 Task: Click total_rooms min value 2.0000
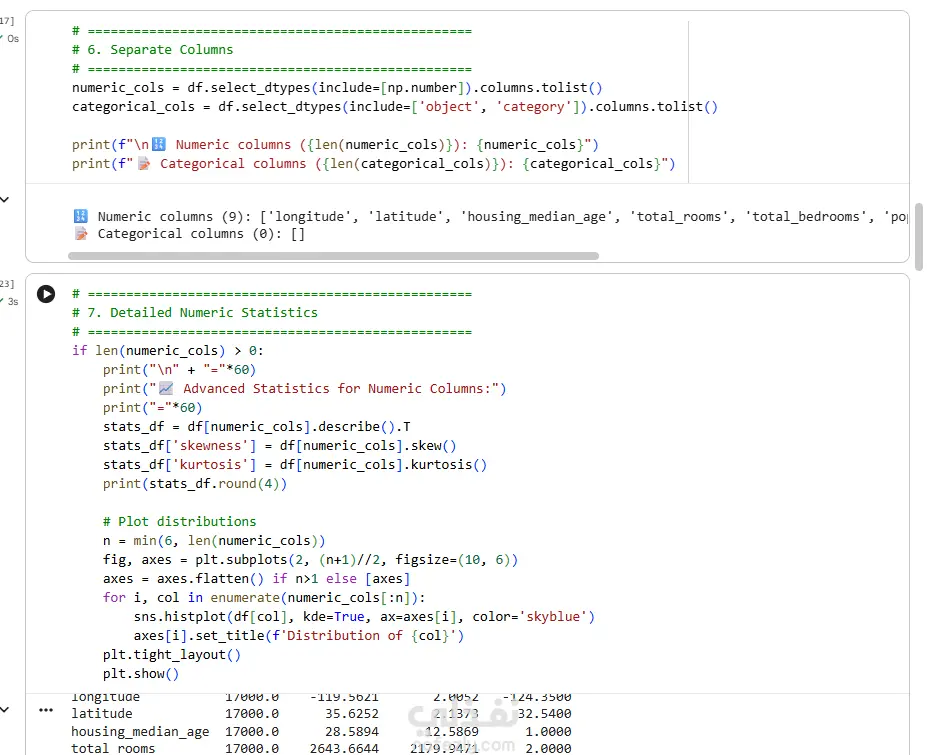point(549,748)
